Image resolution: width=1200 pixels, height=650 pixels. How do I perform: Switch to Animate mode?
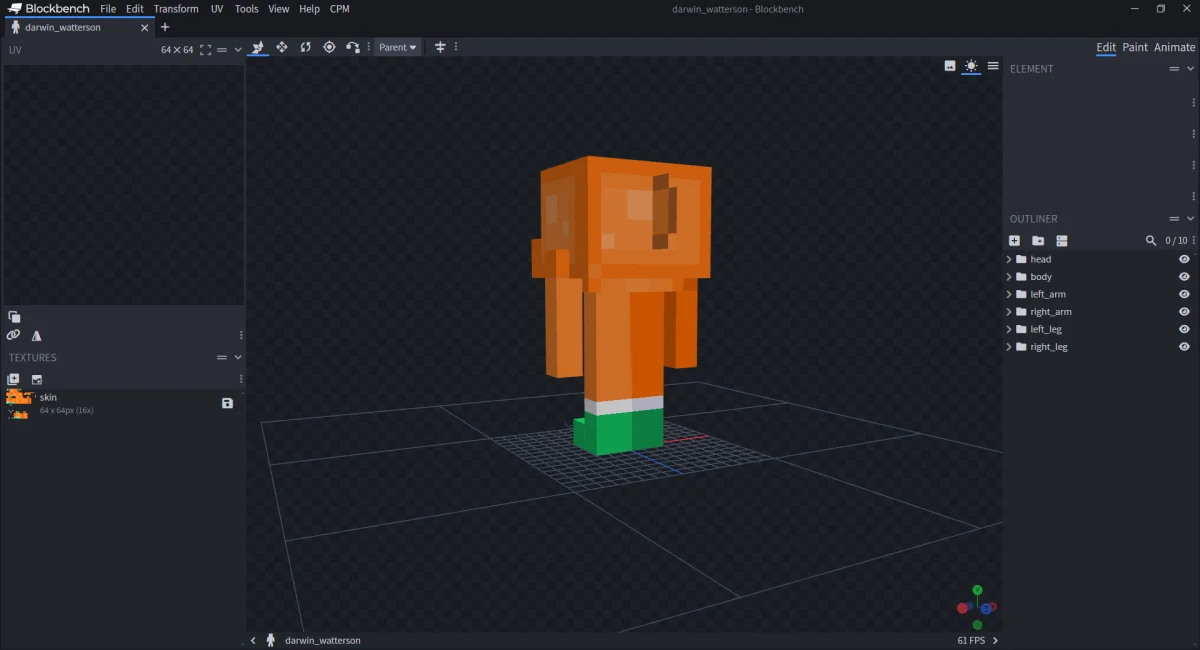[1175, 47]
